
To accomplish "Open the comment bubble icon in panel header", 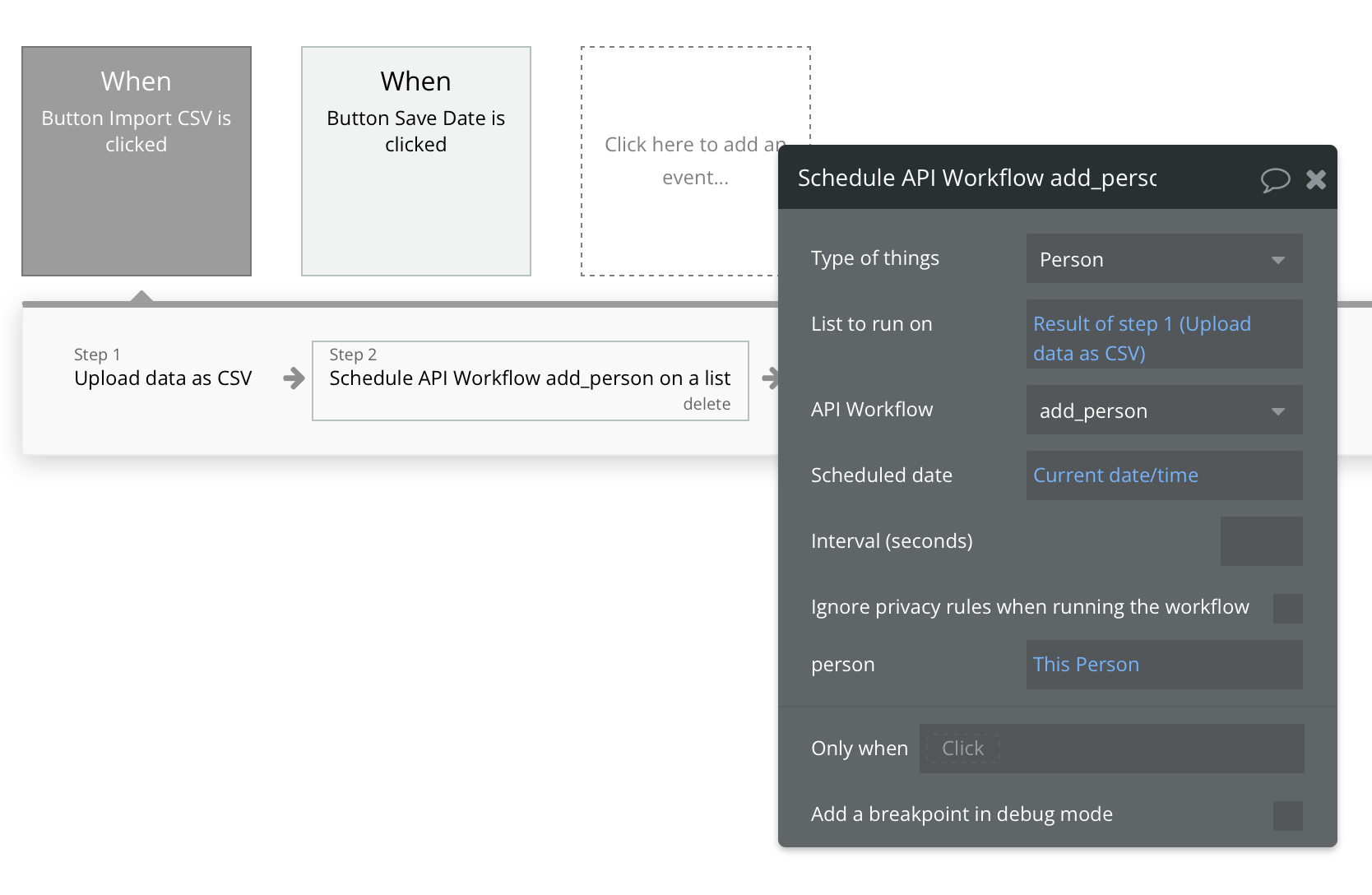I will point(1275,179).
